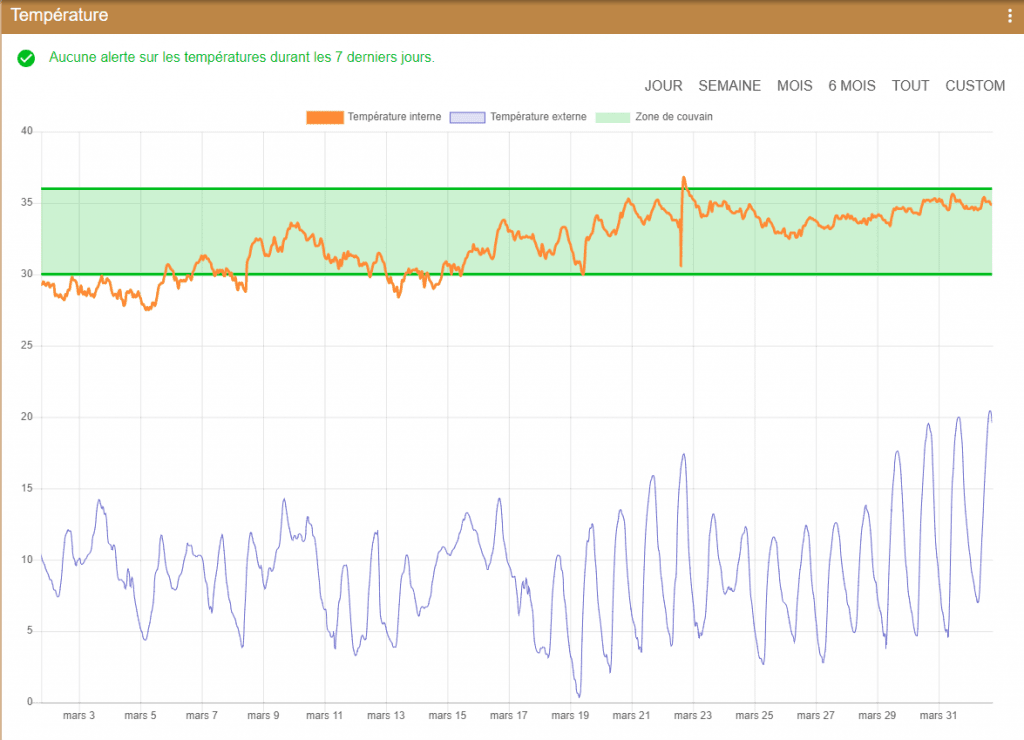Switch chart range to JOUR
The width and height of the screenshot is (1024, 740).
[664, 86]
